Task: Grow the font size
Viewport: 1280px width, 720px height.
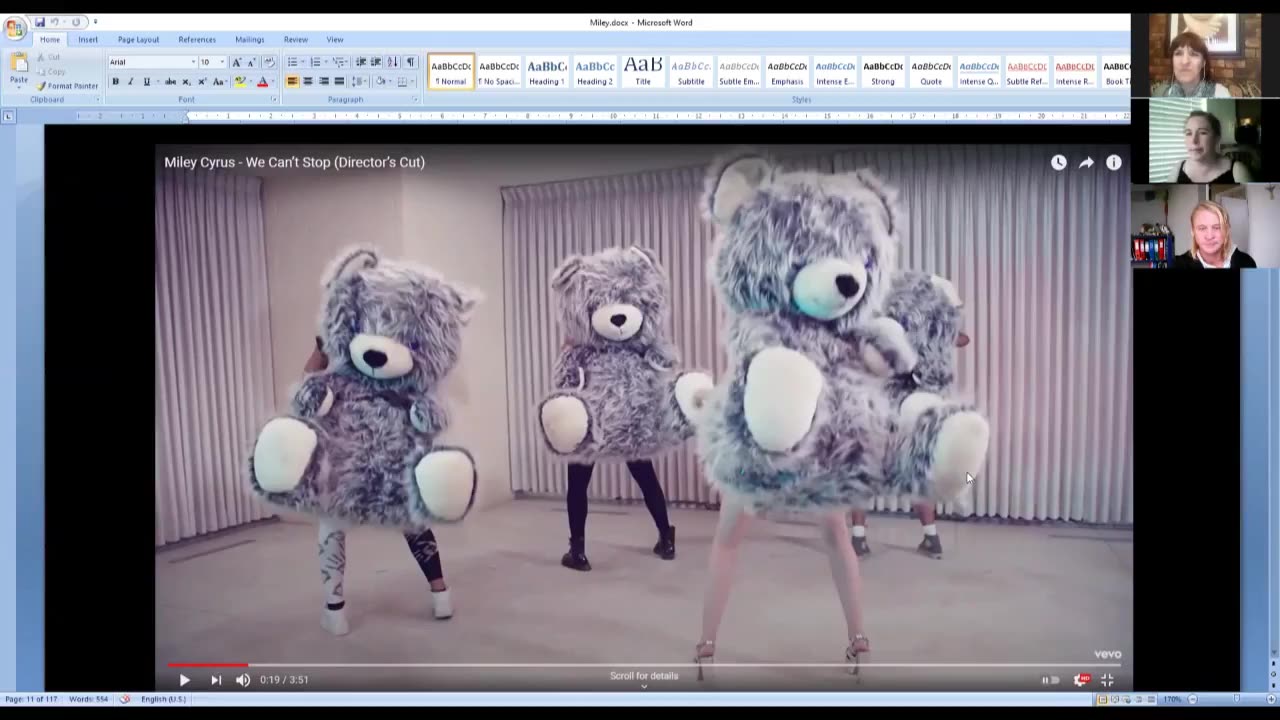Action: click(236, 62)
